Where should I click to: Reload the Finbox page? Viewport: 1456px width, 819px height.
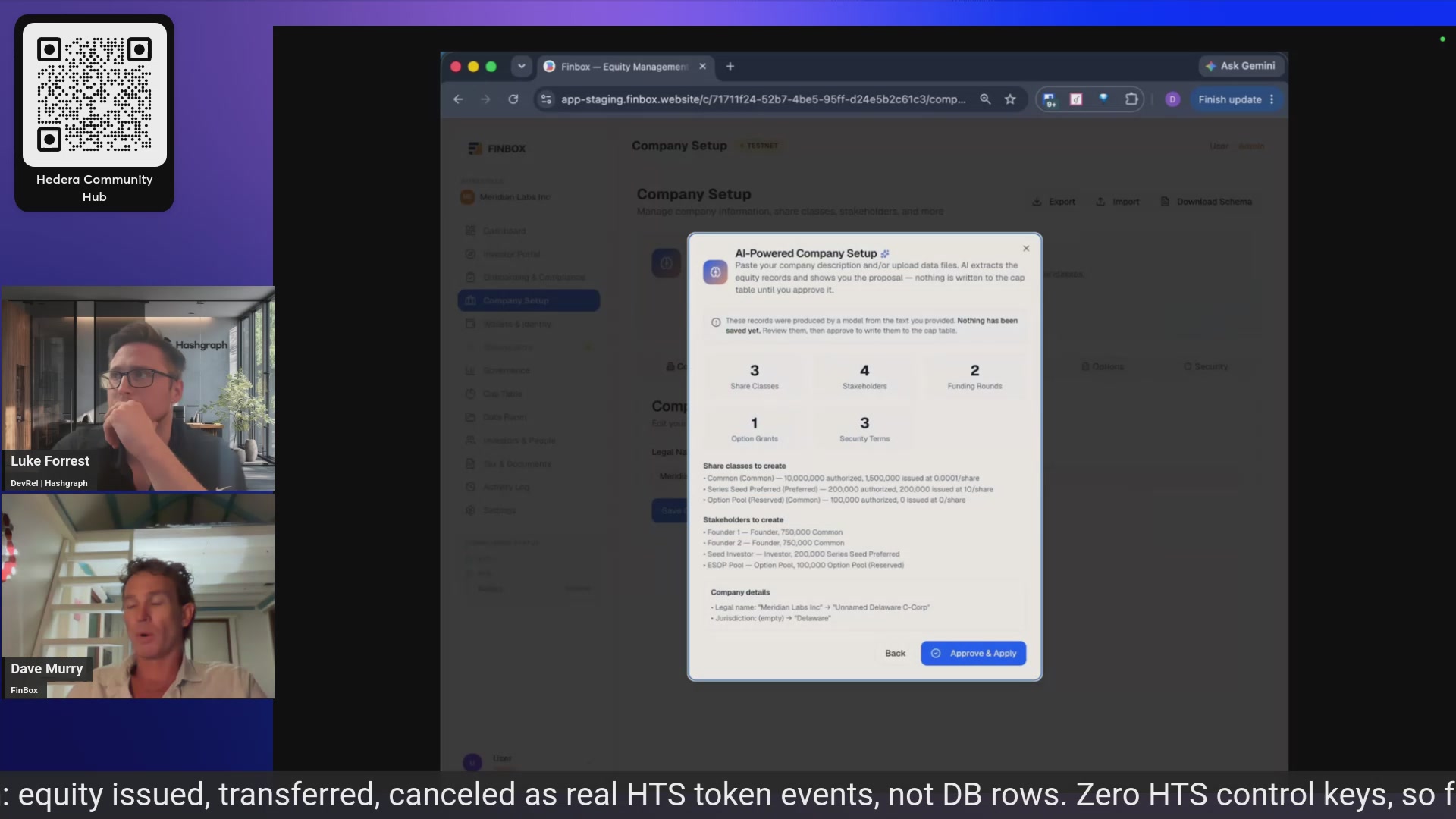[513, 99]
